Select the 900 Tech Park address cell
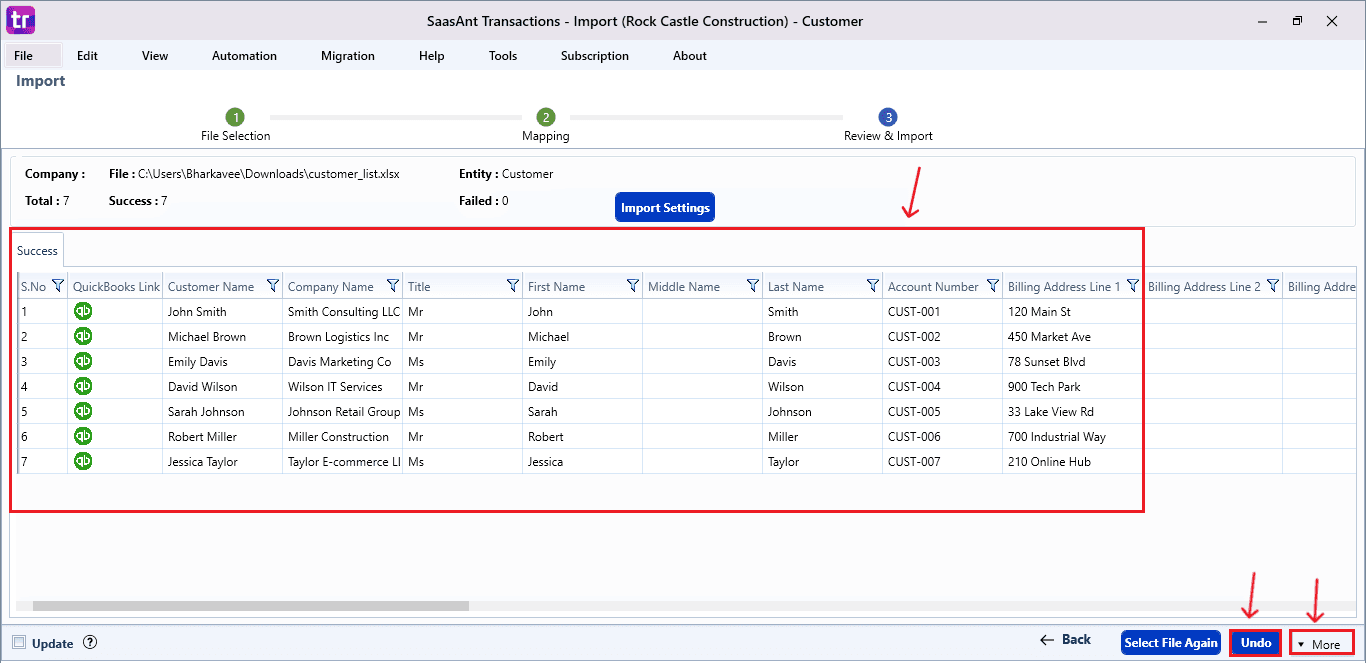The image size is (1366, 663). click(x=1072, y=386)
